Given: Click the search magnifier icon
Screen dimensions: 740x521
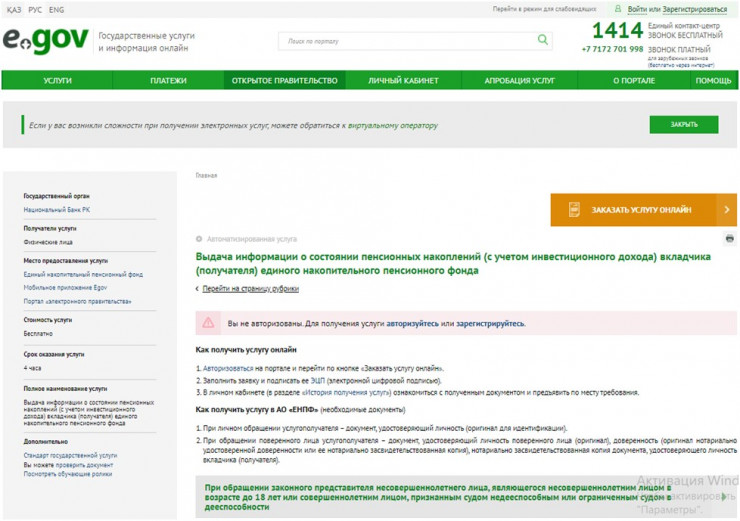Looking at the screenshot, I should point(543,40).
